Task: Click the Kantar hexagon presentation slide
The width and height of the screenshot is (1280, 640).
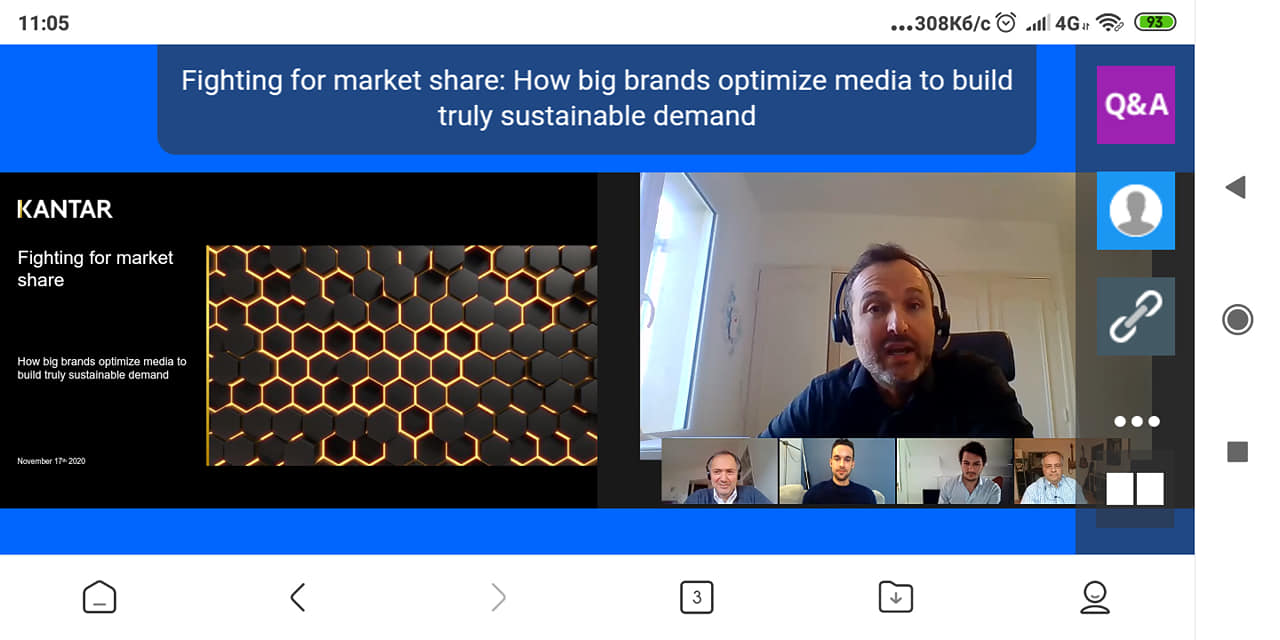Action: [300, 340]
